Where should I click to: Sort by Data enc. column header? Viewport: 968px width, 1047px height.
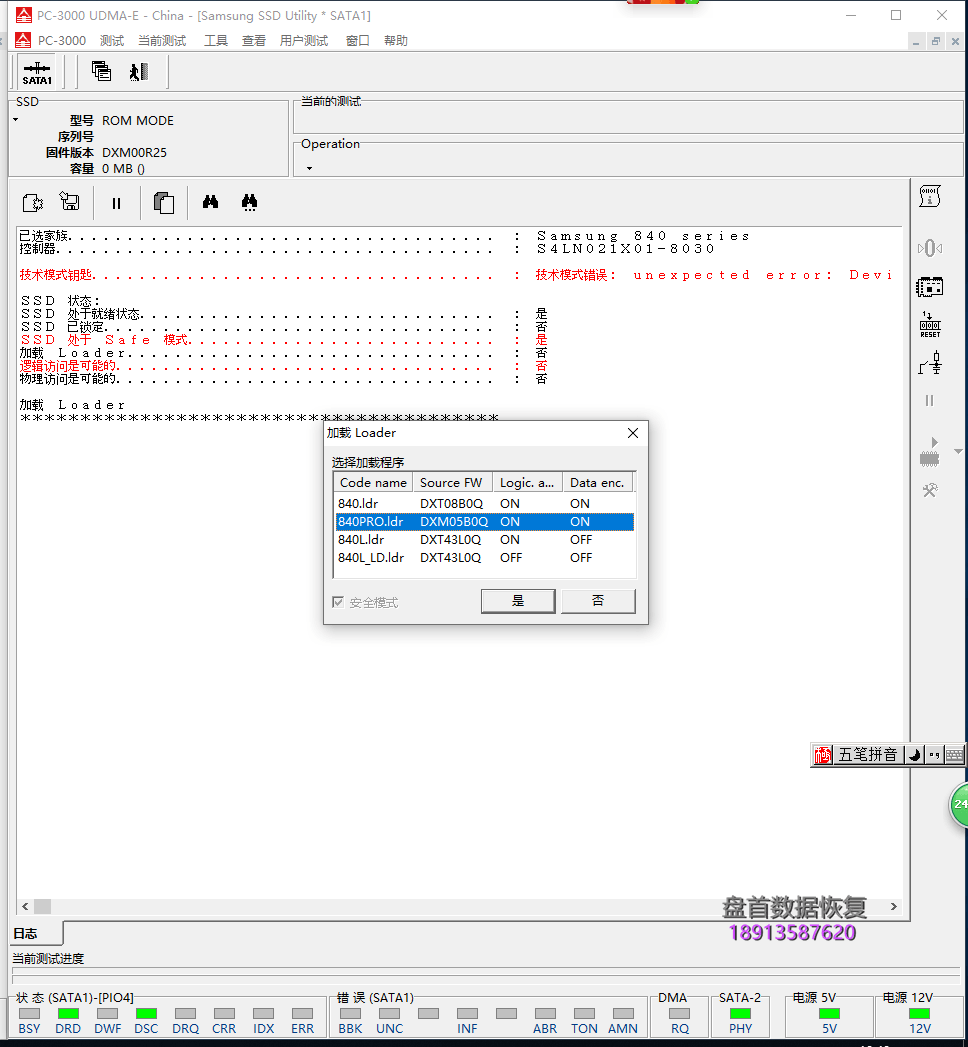[597, 483]
